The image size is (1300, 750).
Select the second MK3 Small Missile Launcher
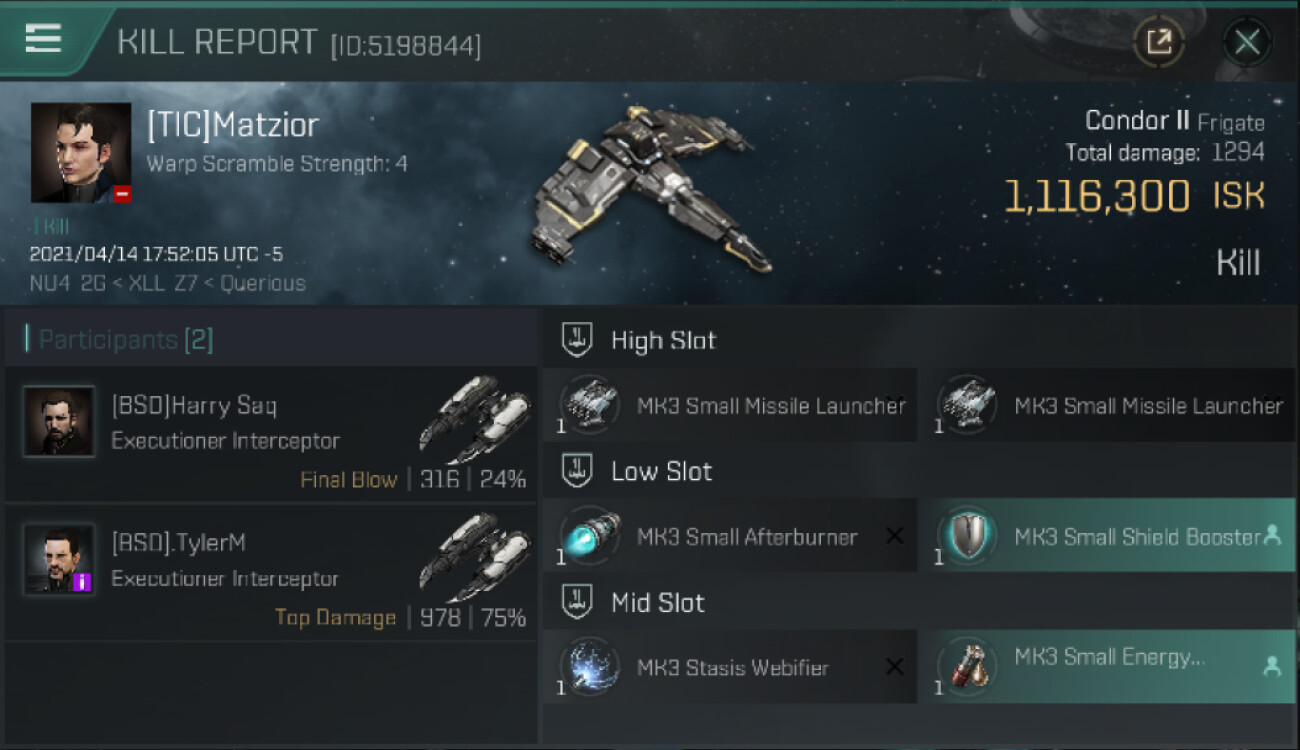pos(1106,405)
